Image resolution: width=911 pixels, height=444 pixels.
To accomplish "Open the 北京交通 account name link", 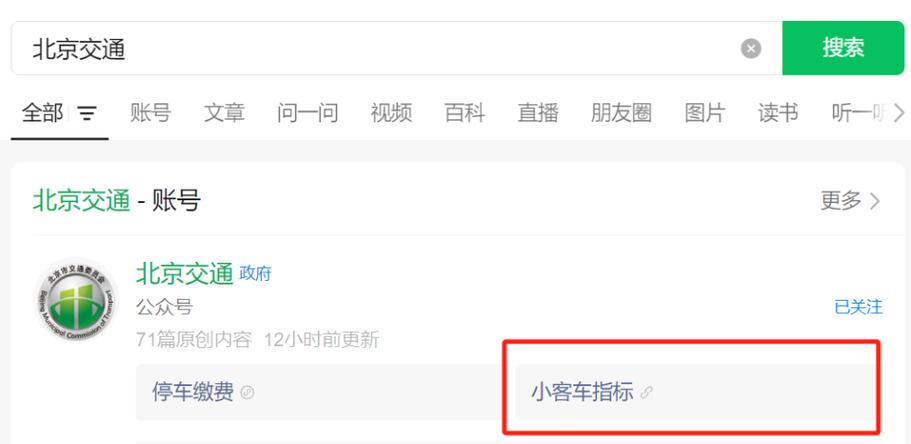I will tap(185, 273).
